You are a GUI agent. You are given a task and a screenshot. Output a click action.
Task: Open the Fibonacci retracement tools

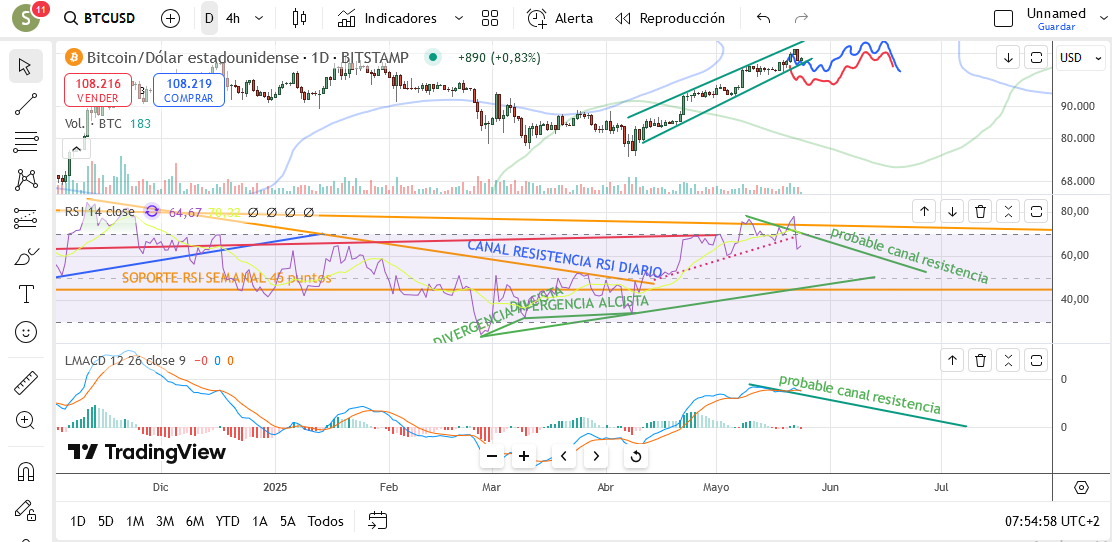(26, 142)
